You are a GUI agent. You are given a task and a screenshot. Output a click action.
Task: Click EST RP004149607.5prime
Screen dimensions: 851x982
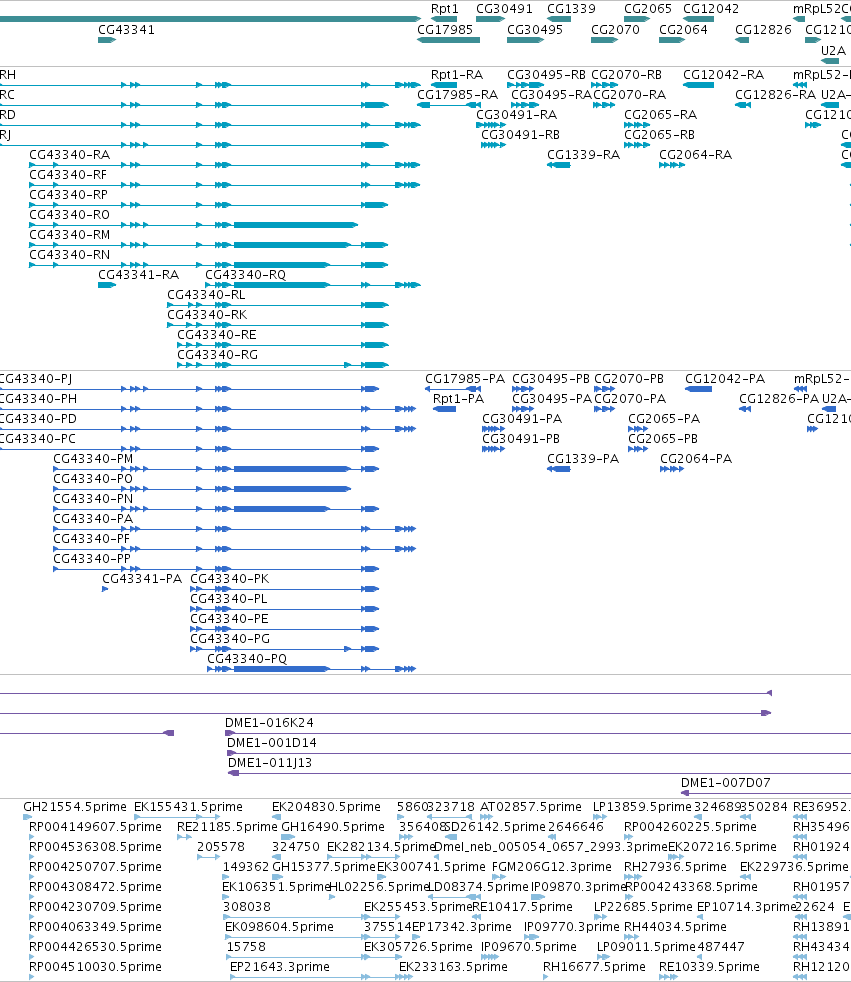point(95,827)
